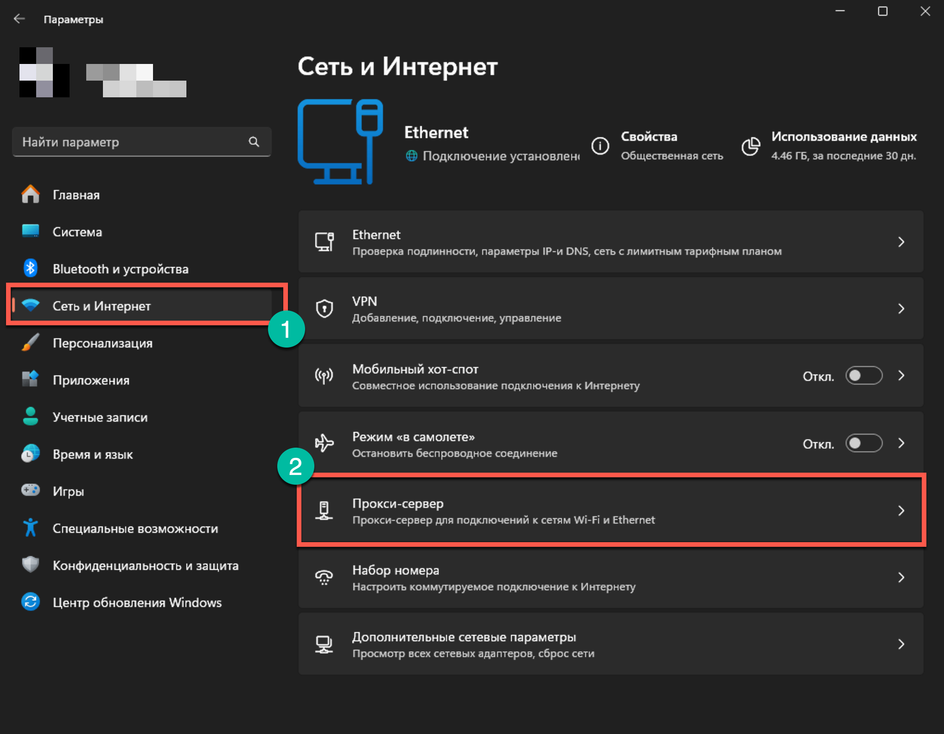Image resolution: width=944 pixels, height=734 pixels.
Task: Click the VPN shield icon
Action: click(x=324, y=308)
